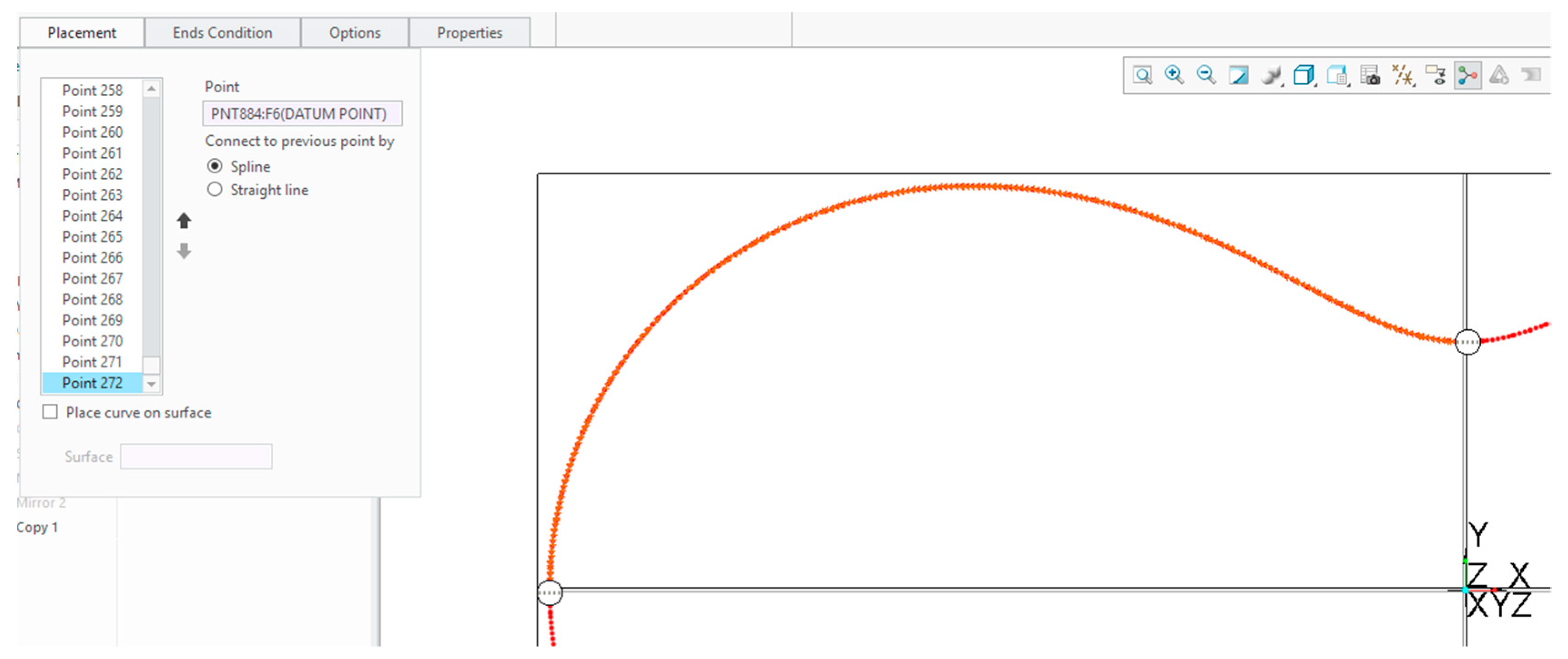The width and height of the screenshot is (1568, 659).
Task: Enable Place curve on surface checkbox
Action: [51, 412]
